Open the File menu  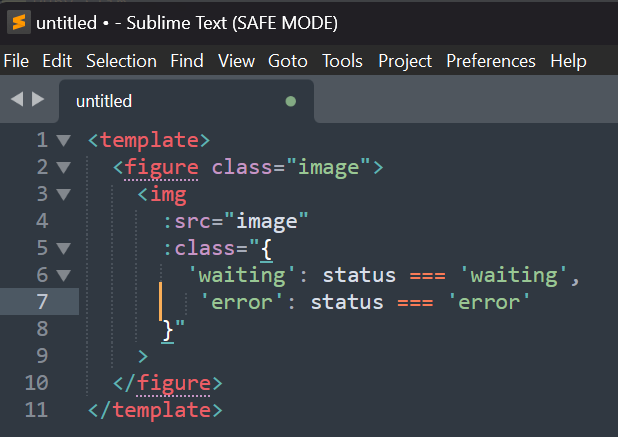point(16,61)
